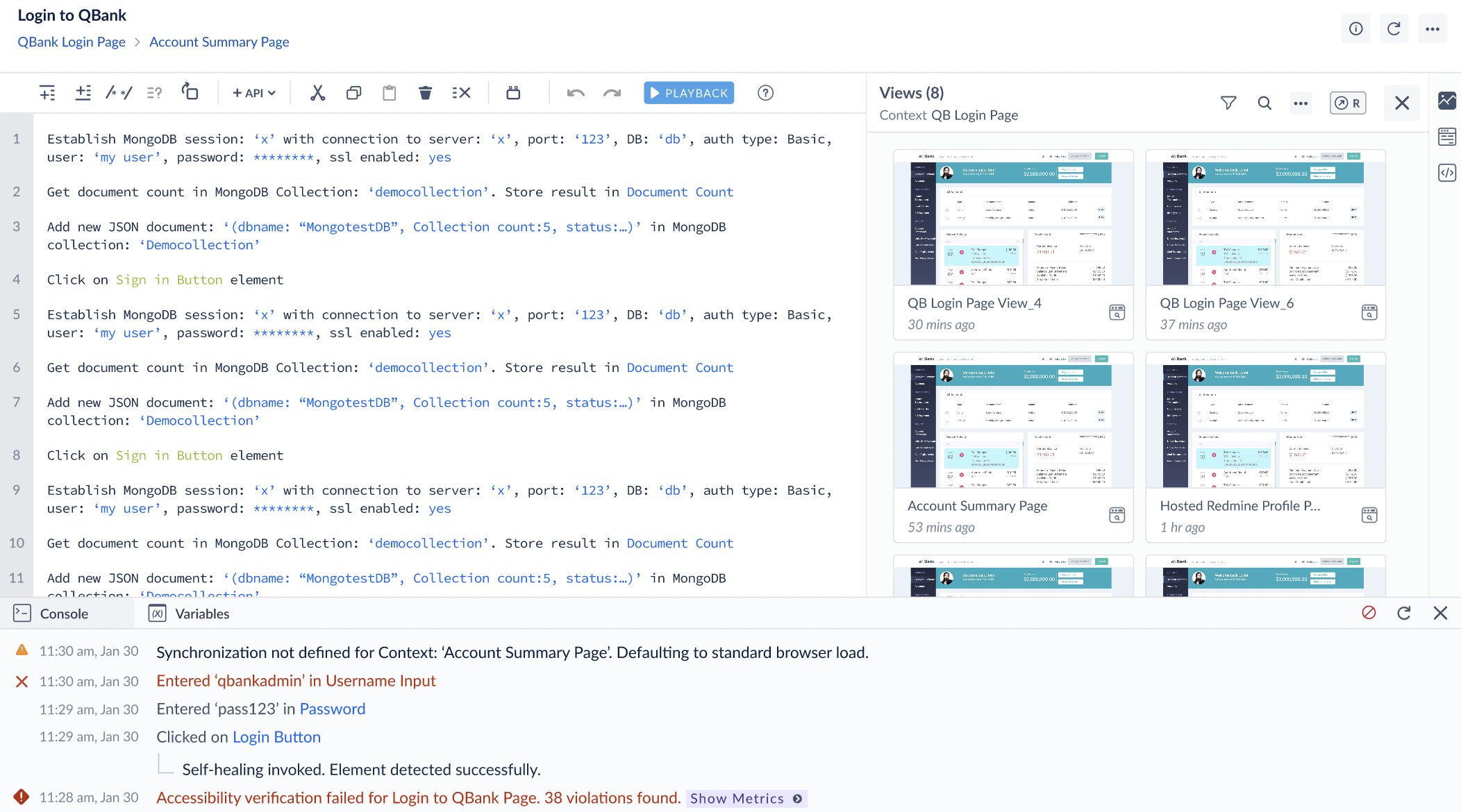Copy the selected step
Viewport: 1461px width, 812px height.
point(353,93)
